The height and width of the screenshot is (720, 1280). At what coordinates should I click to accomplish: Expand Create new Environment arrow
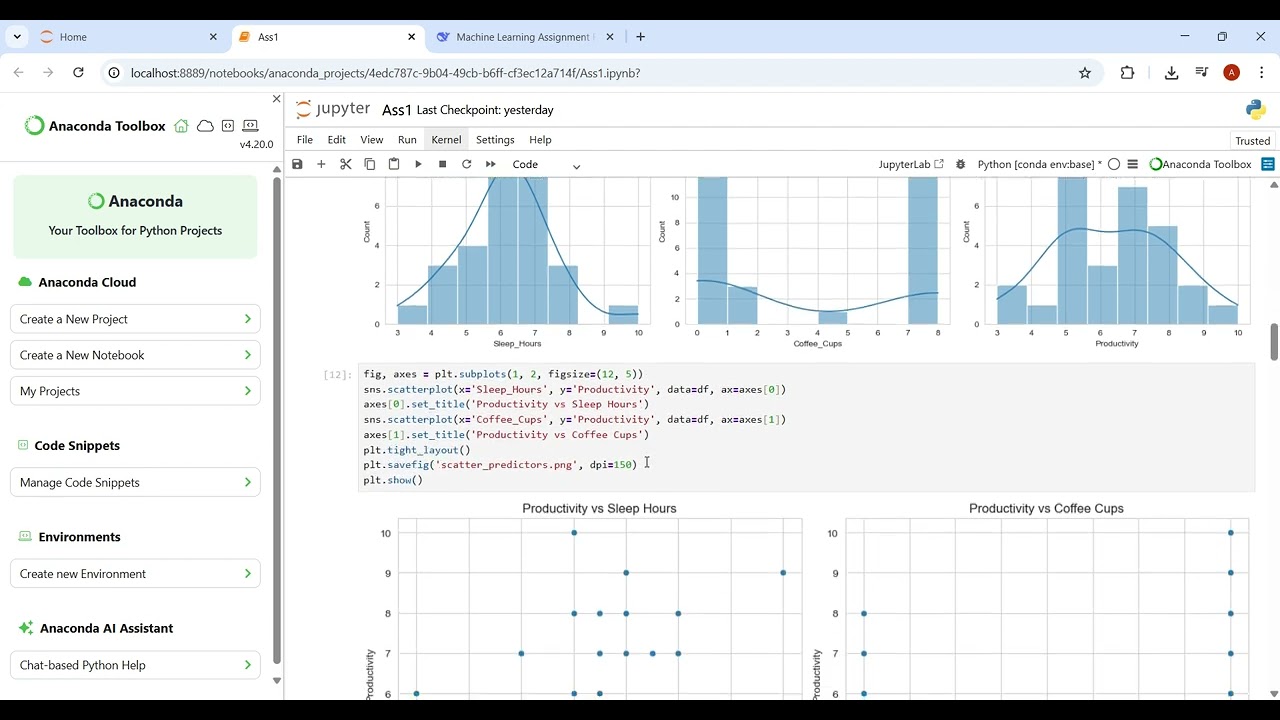coord(248,574)
